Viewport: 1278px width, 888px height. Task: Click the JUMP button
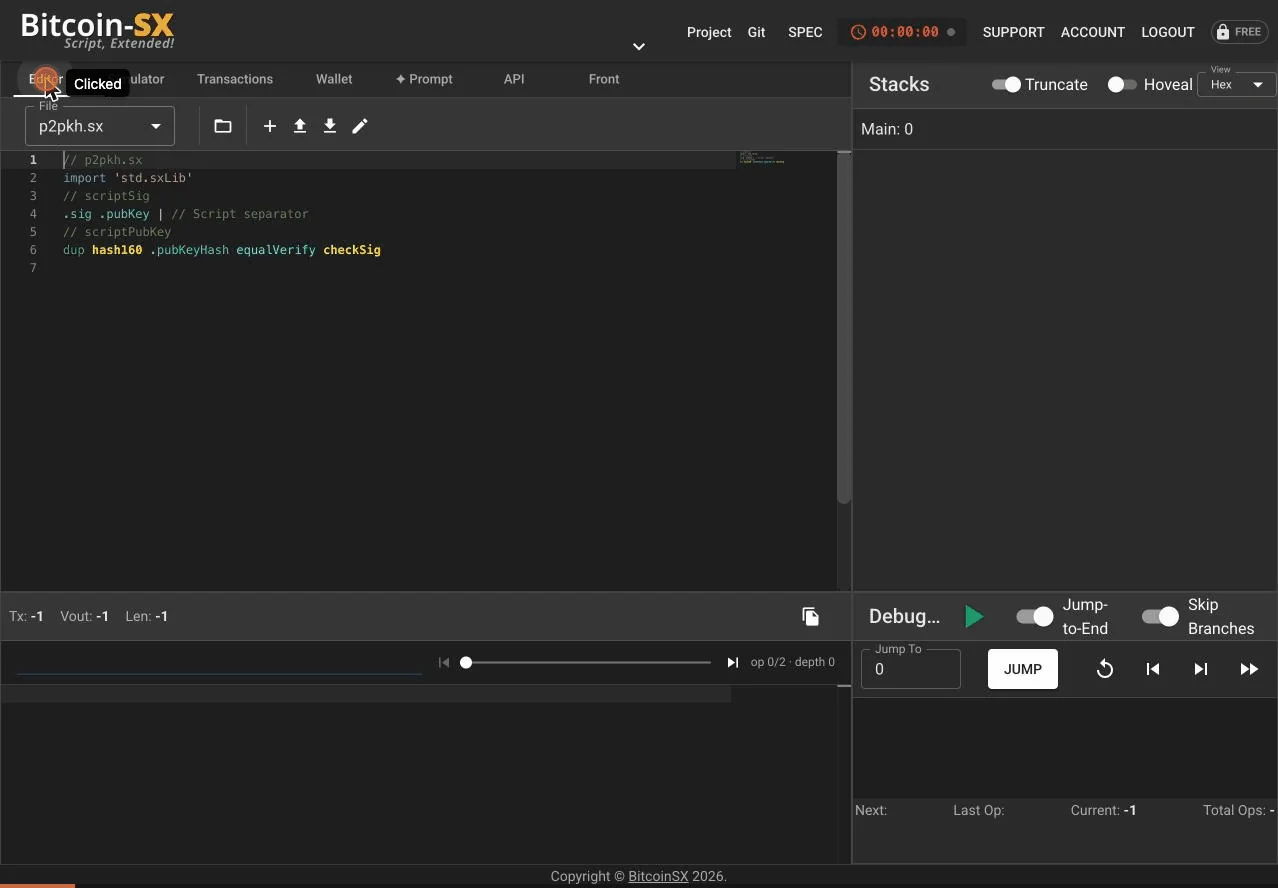click(x=1023, y=669)
